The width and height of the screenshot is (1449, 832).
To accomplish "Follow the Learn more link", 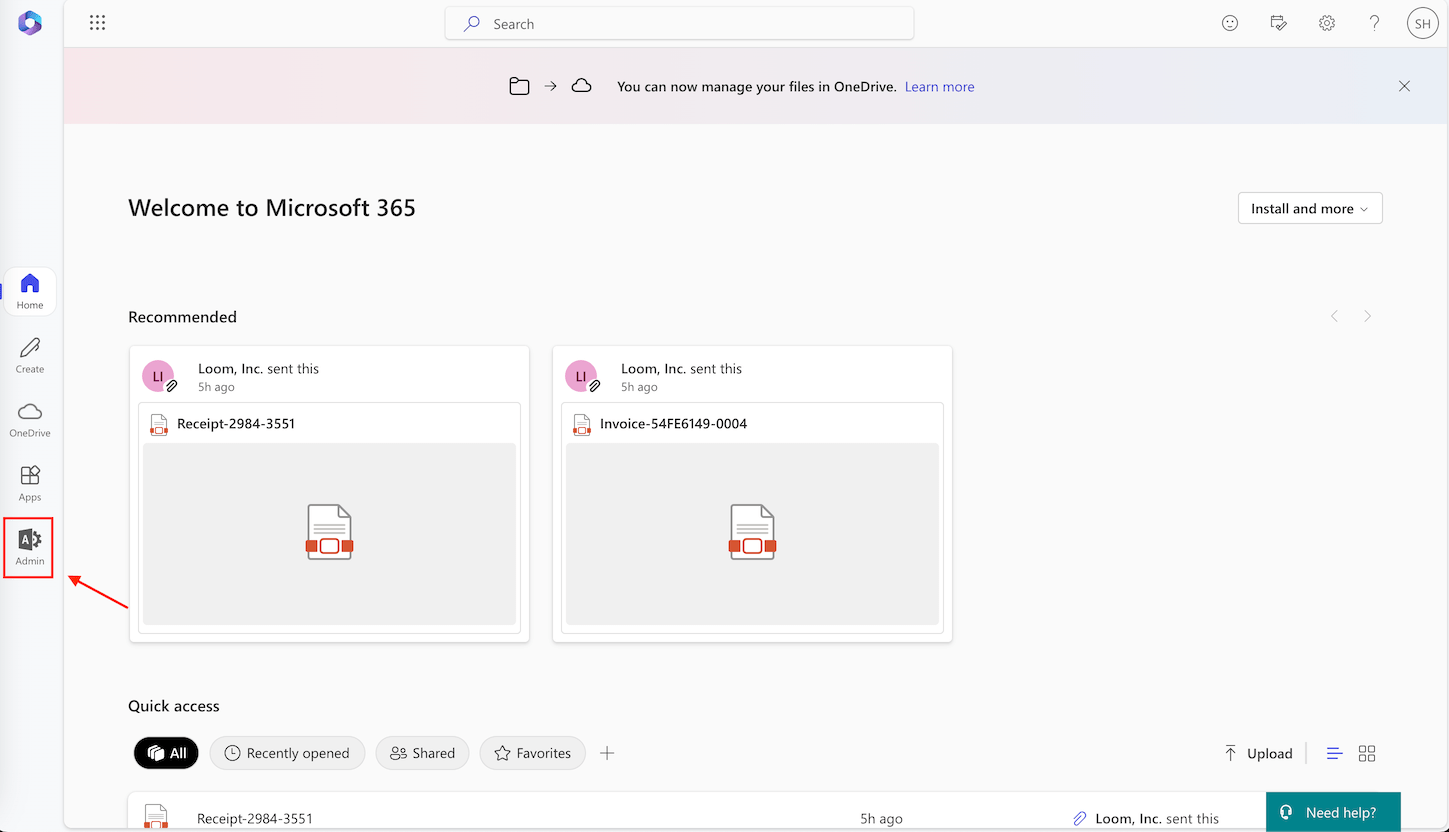I will tap(939, 87).
